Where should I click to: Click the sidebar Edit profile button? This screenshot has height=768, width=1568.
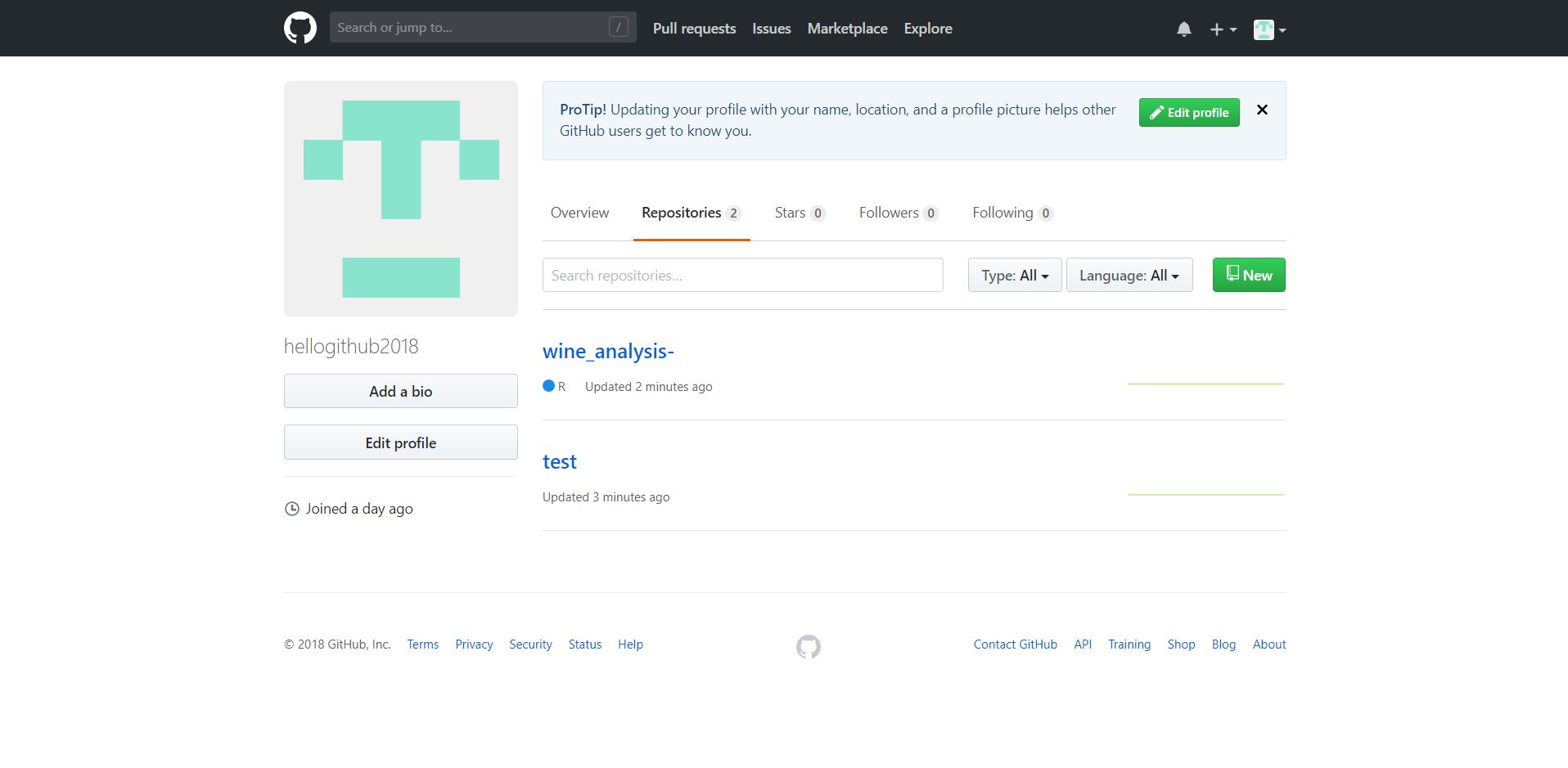click(x=401, y=442)
